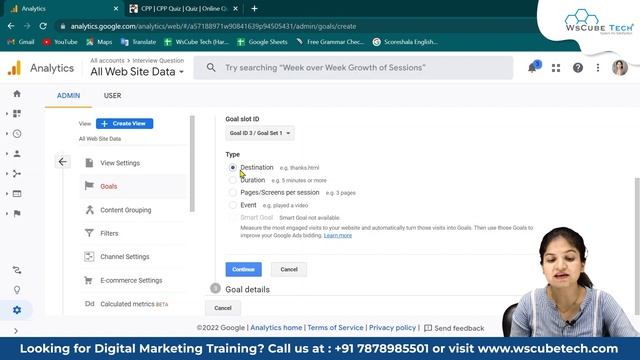Screen dimensions: 640x360
Task: Open the Privacy policy footer link
Action: pos(392,327)
